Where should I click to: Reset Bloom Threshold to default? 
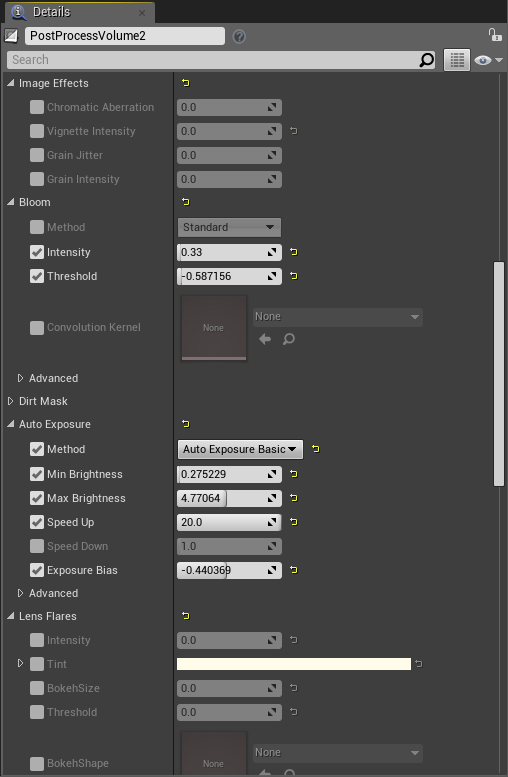293,276
